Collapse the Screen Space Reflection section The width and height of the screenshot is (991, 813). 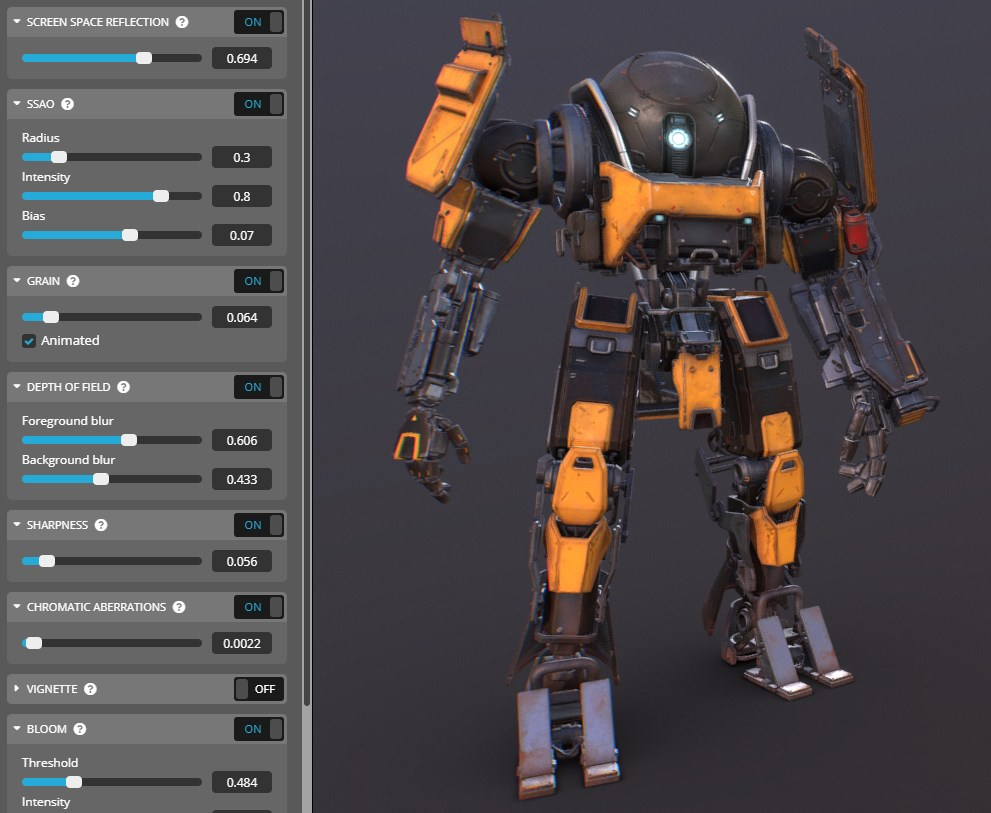(17, 22)
